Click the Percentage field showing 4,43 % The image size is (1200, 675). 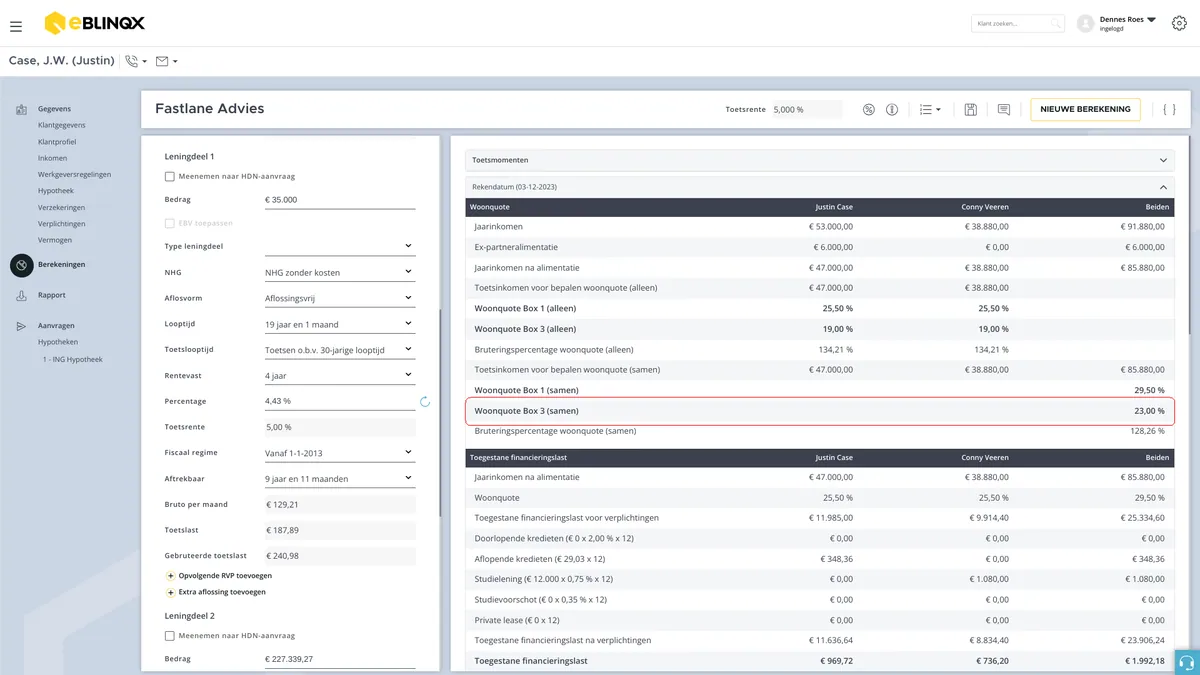[340, 402]
